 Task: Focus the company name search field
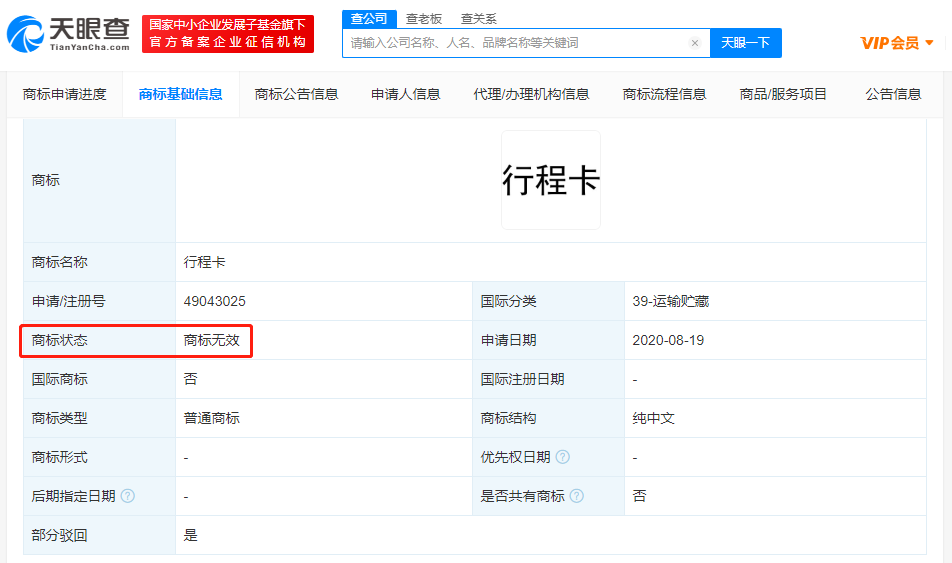coord(515,43)
